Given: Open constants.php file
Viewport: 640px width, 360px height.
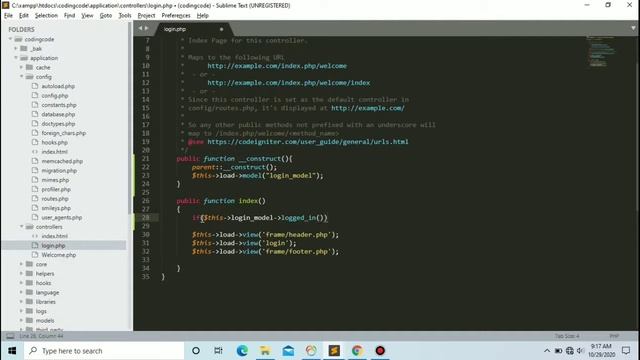Looking at the screenshot, I should click(x=59, y=105).
